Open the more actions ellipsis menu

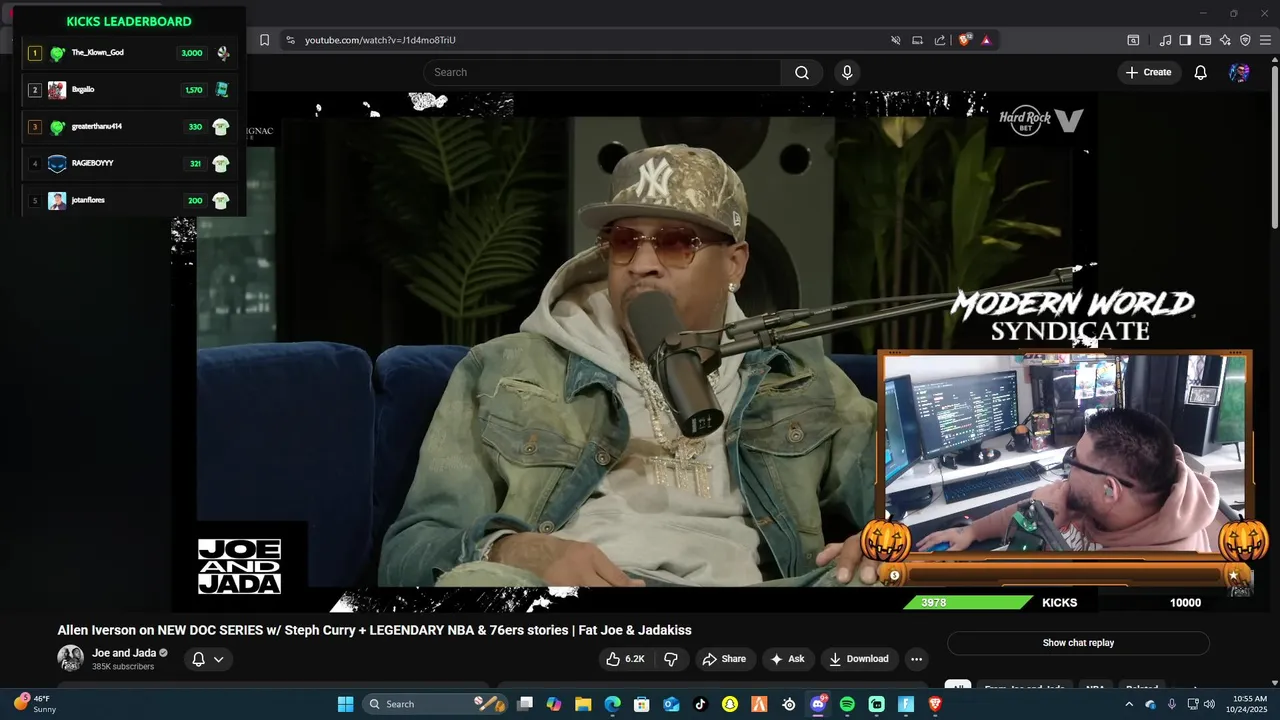click(916, 659)
